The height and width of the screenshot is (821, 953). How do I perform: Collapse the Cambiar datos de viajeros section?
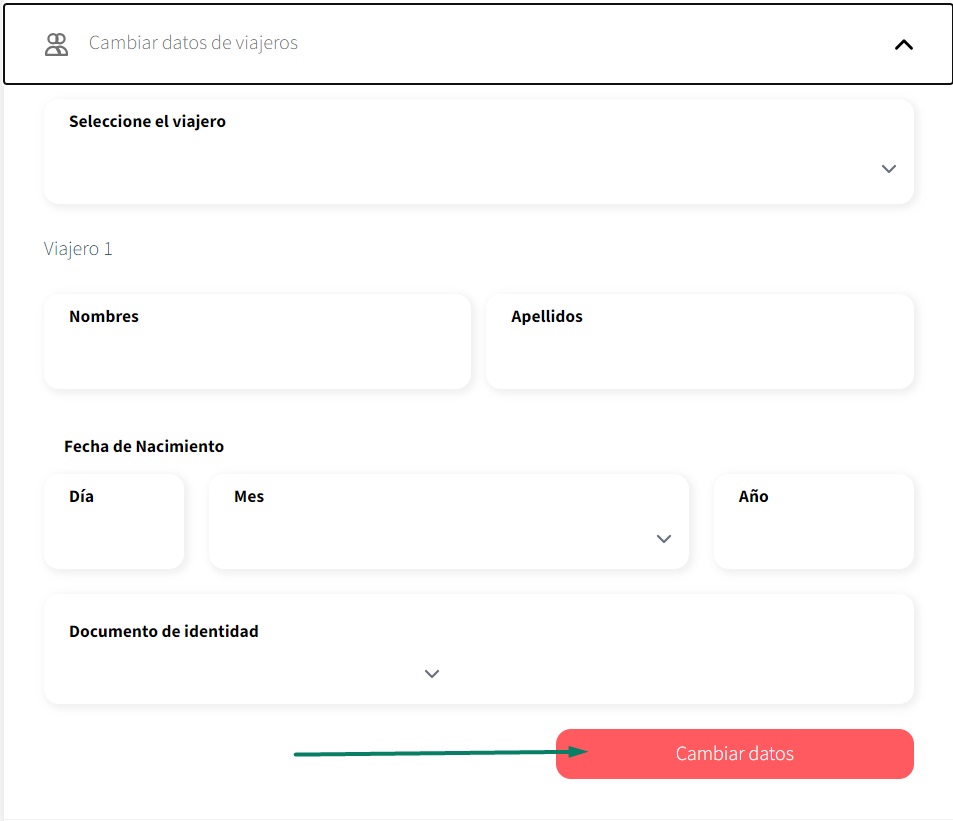point(904,44)
